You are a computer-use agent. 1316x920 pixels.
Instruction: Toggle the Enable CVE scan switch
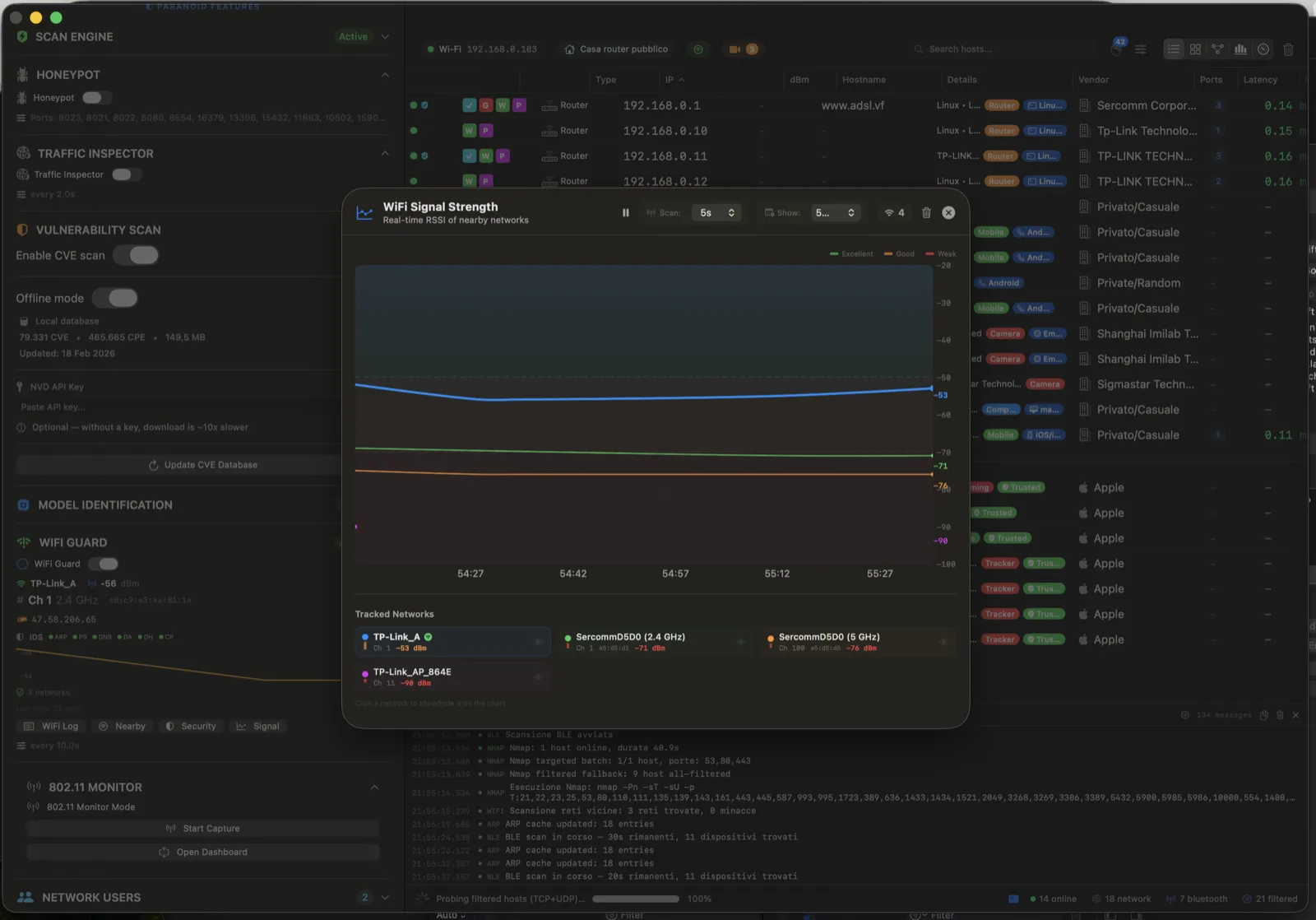pyautogui.click(x=137, y=255)
